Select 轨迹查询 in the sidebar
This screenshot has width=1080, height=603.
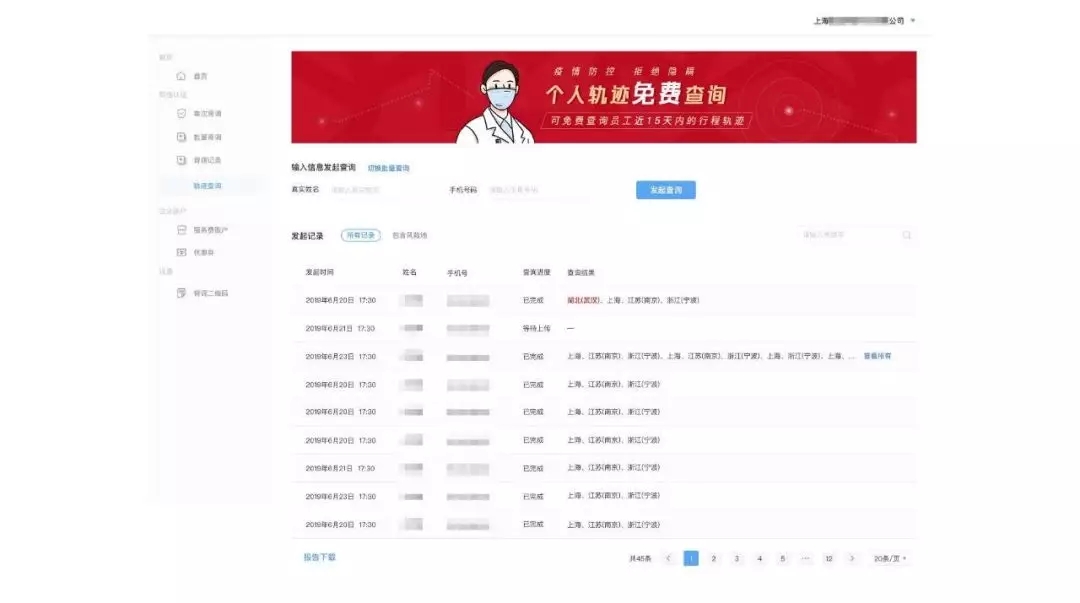point(207,185)
